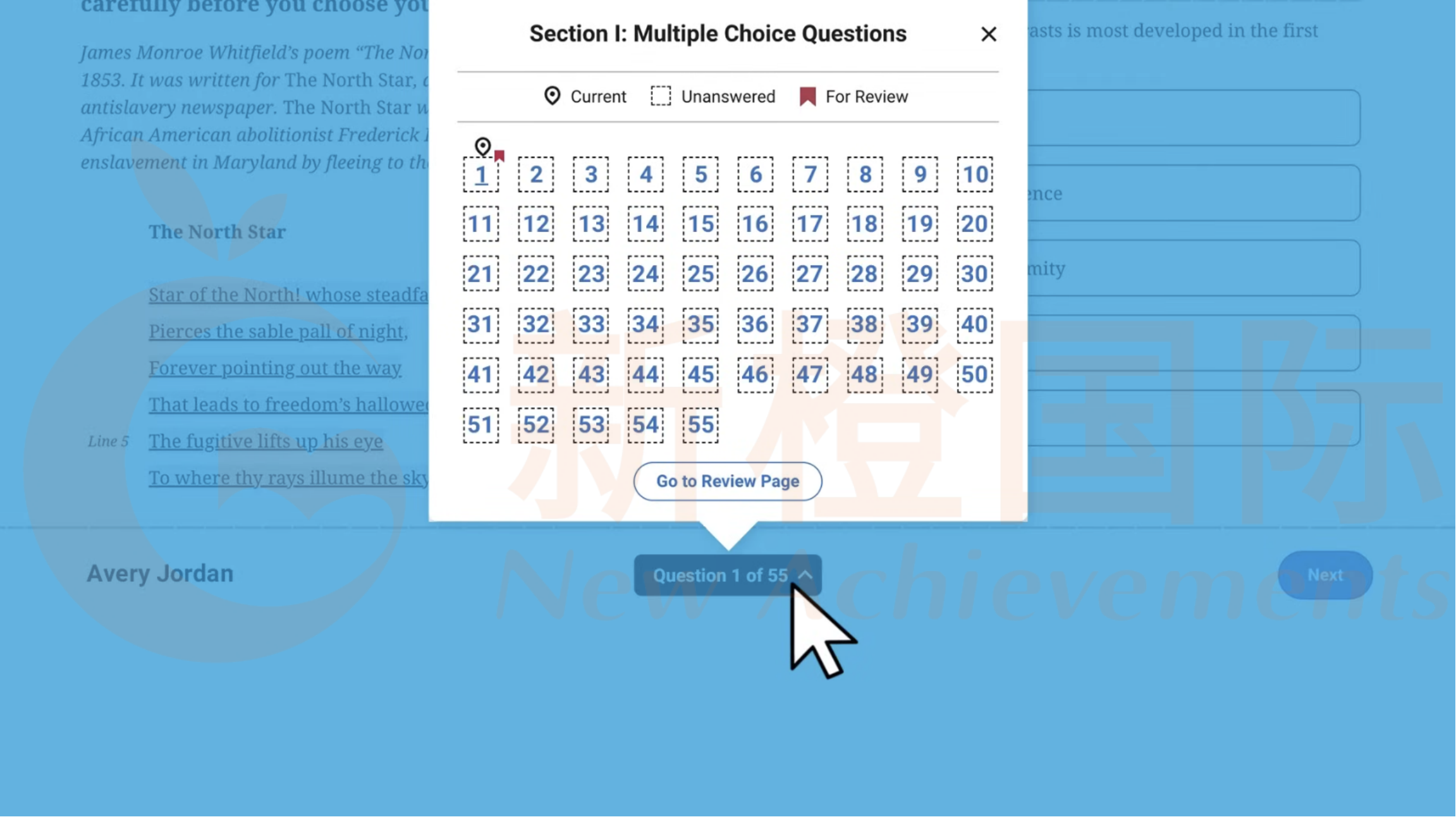
Task: Toggle the Unanswered question checkbox indicator
Action: click(659, 97)
